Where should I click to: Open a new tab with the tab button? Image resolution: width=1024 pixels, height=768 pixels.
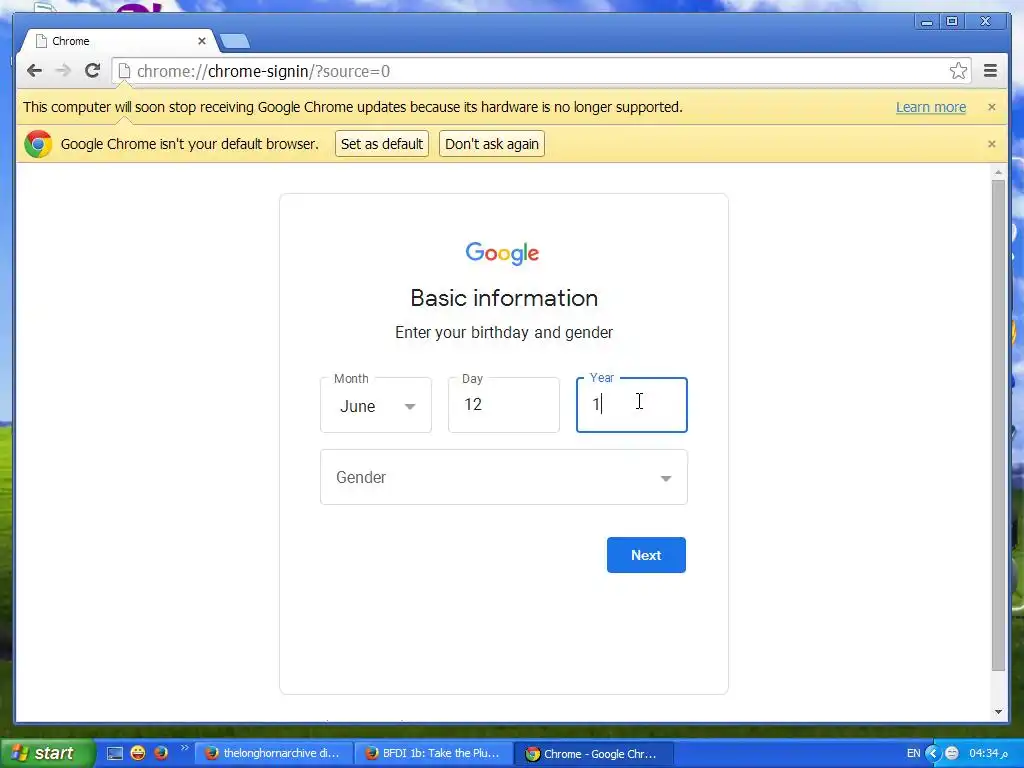point(234,41)
